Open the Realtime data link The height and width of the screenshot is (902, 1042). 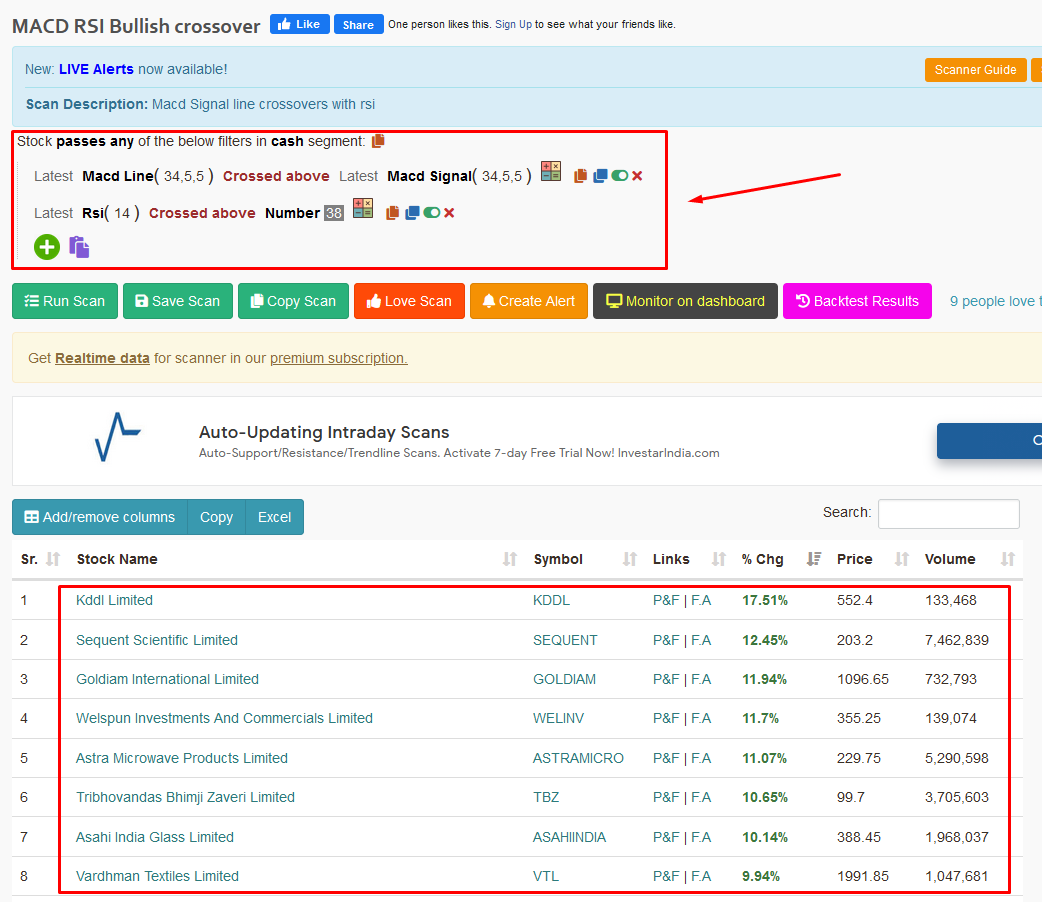pyautogui.click(x=102, y=358)
